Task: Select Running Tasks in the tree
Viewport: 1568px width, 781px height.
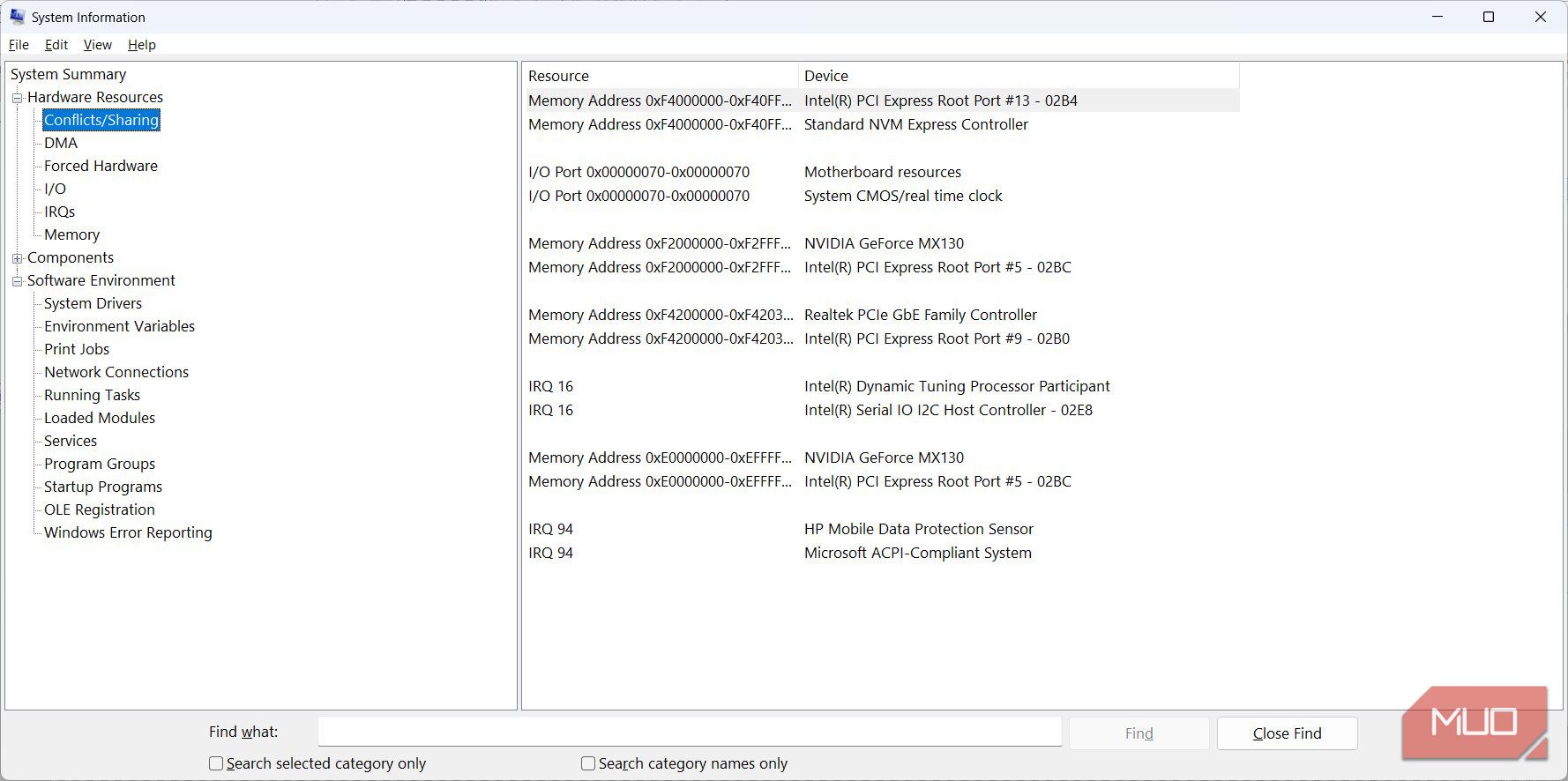Action: [92, 395]
